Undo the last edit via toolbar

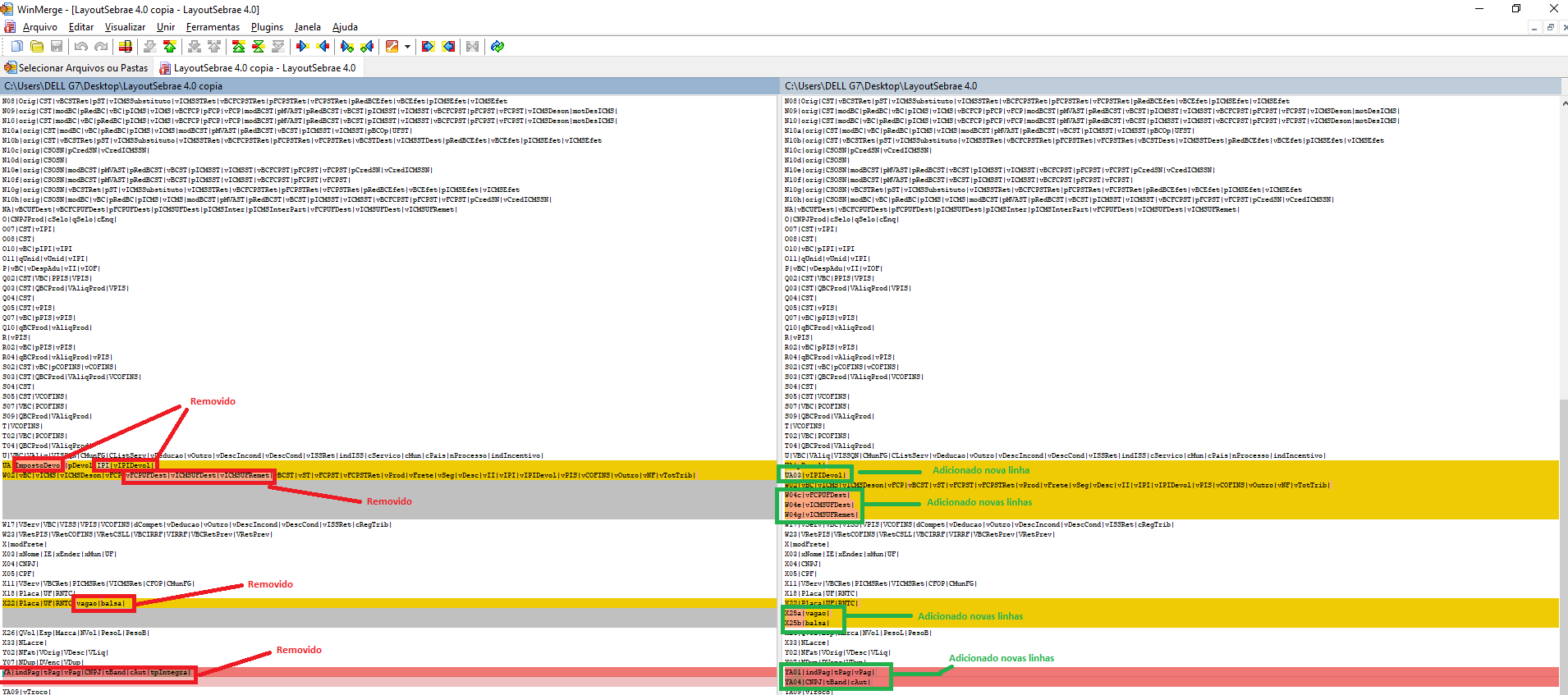[80, 47]
